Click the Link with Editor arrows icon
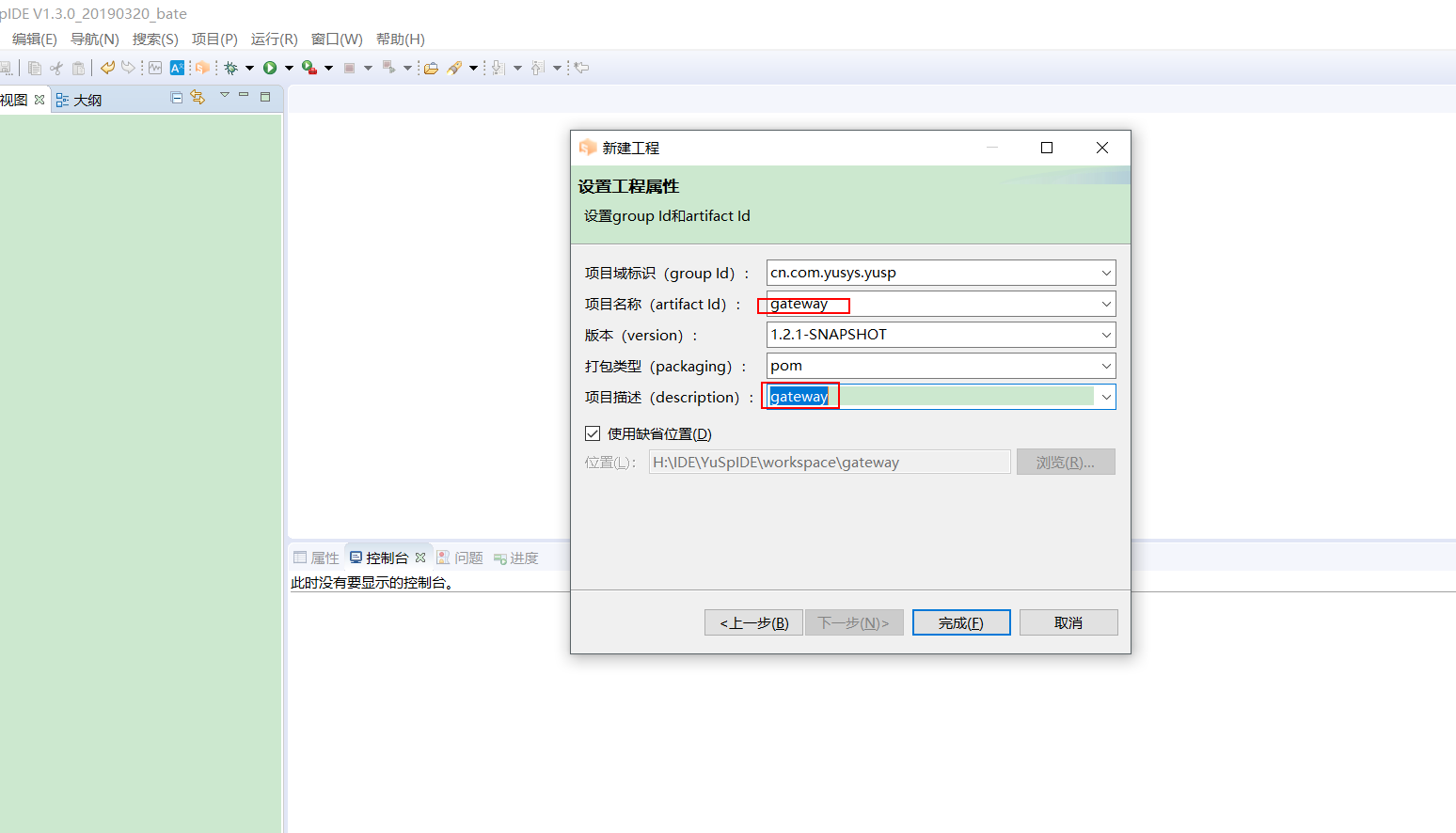 coord(198,98)
